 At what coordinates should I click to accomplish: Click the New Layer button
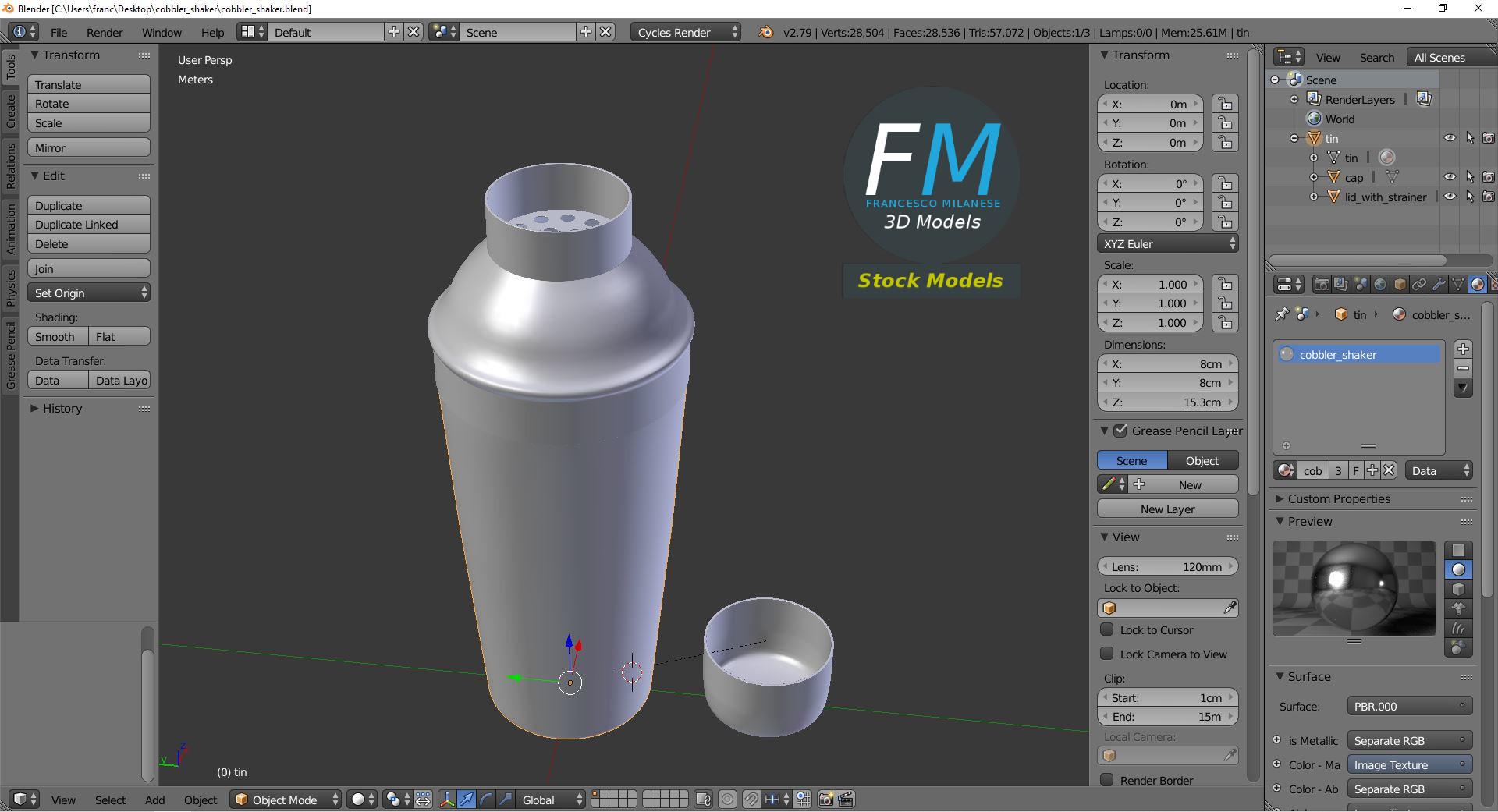(x=1168, y=509)
